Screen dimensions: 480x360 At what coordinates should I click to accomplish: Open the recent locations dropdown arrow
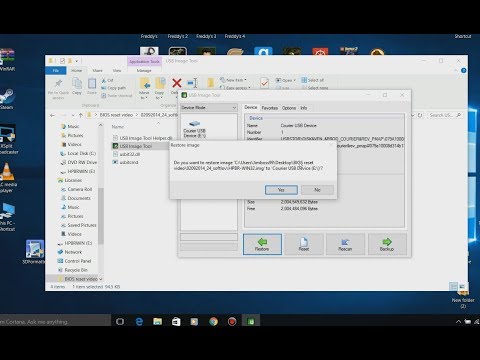pos(73,115)
